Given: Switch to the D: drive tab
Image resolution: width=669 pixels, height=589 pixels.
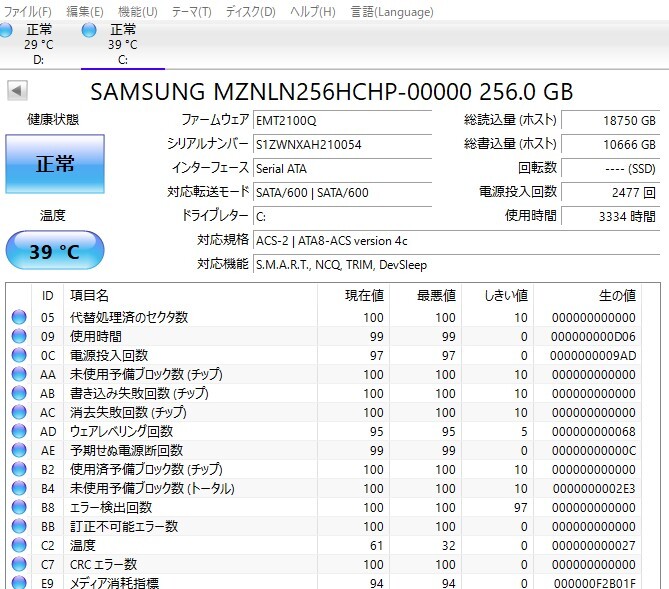Looking at the screenshot, I should pos(39,45).
